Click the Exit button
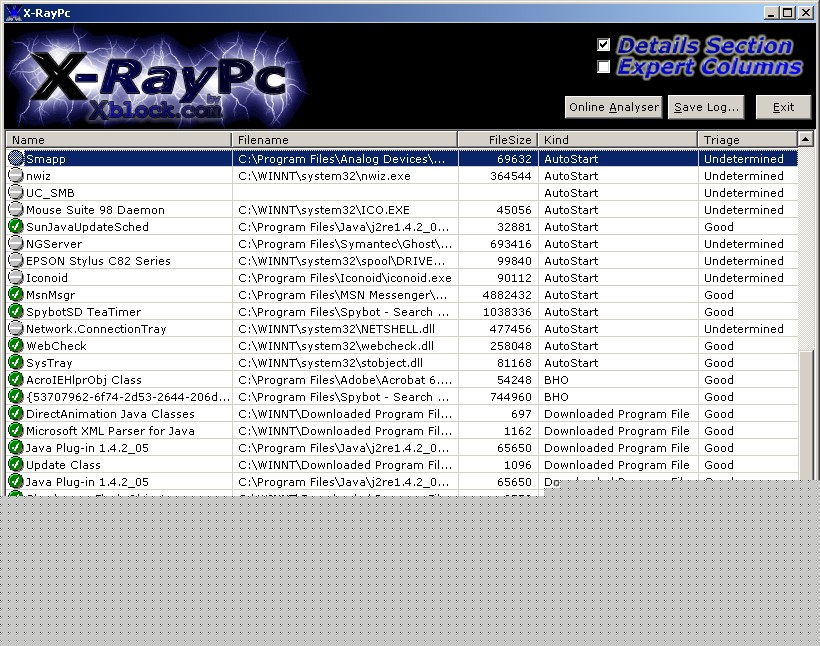Screen dimensions: 820x646 point(783,107)
